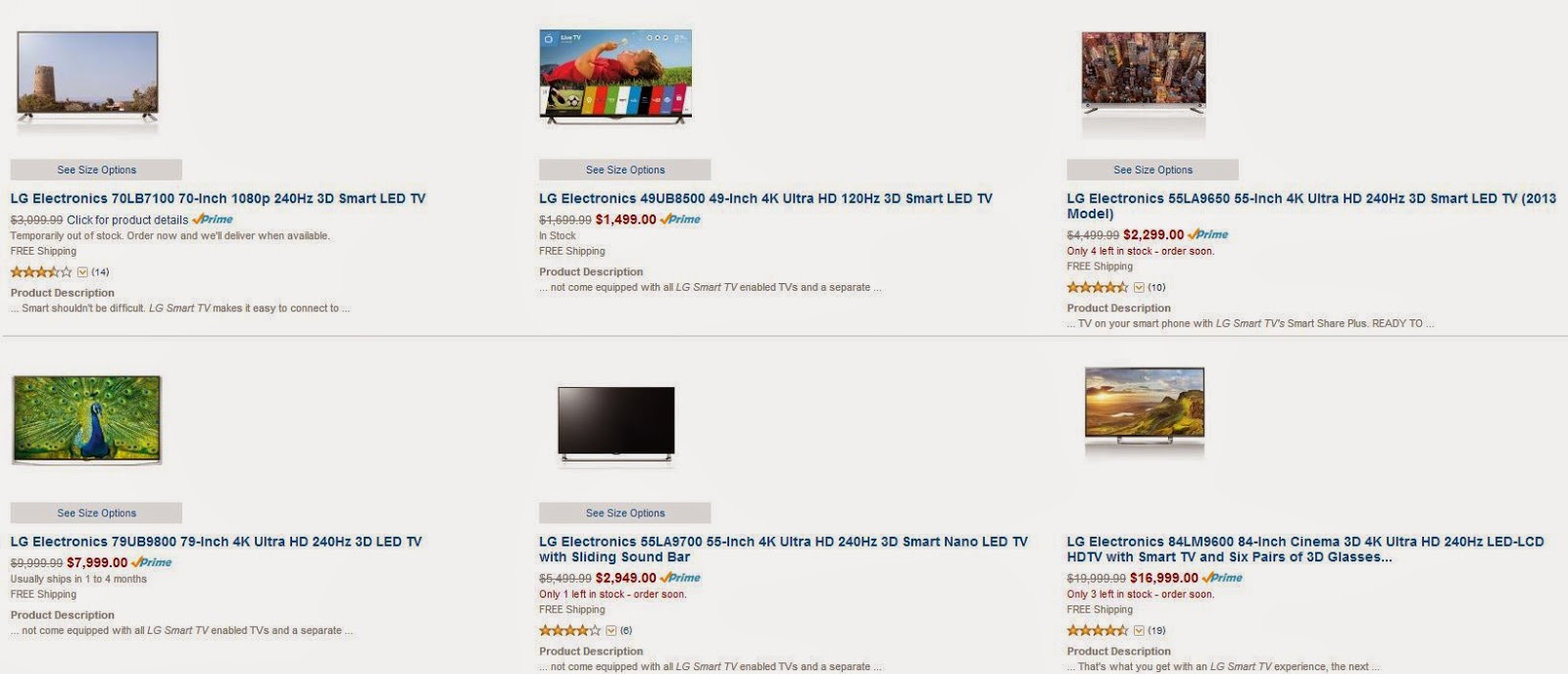Open the (19) reviews count link
1568x674 pixels.
tap(1156, 630)
